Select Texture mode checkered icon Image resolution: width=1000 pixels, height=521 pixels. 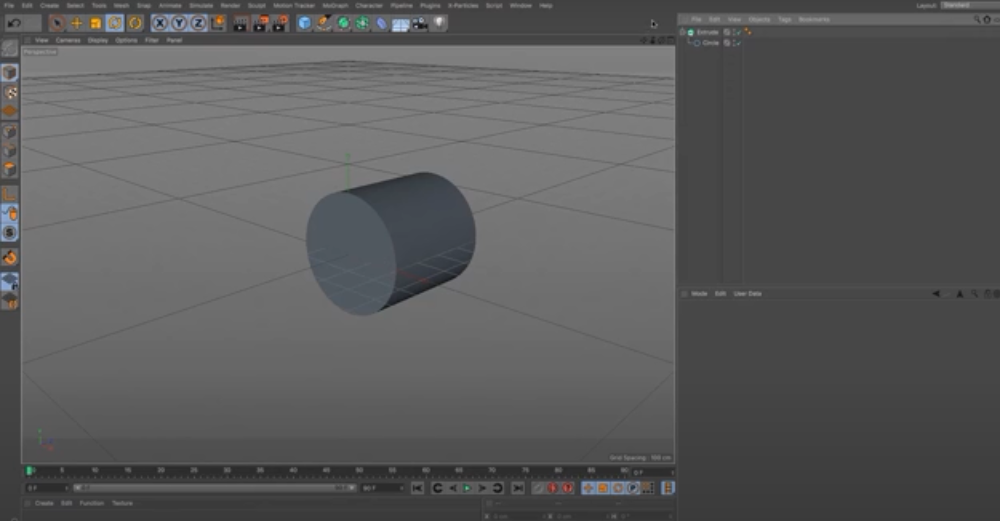coord(10,92)
